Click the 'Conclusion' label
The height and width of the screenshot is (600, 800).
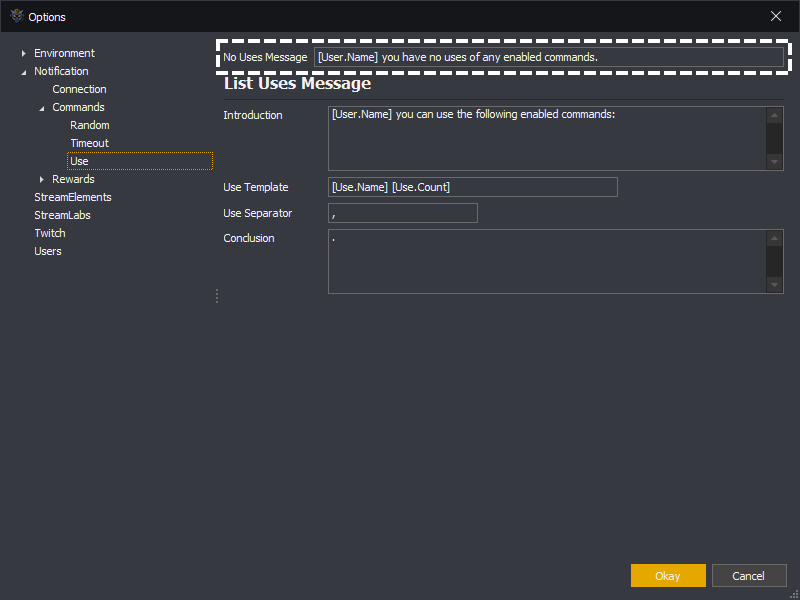coord(249,238)
